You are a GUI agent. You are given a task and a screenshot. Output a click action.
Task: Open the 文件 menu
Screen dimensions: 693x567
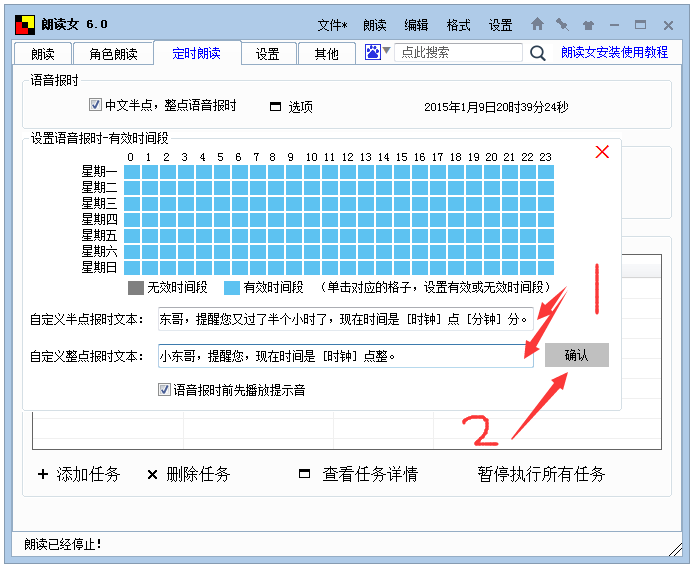click(332, 25)
